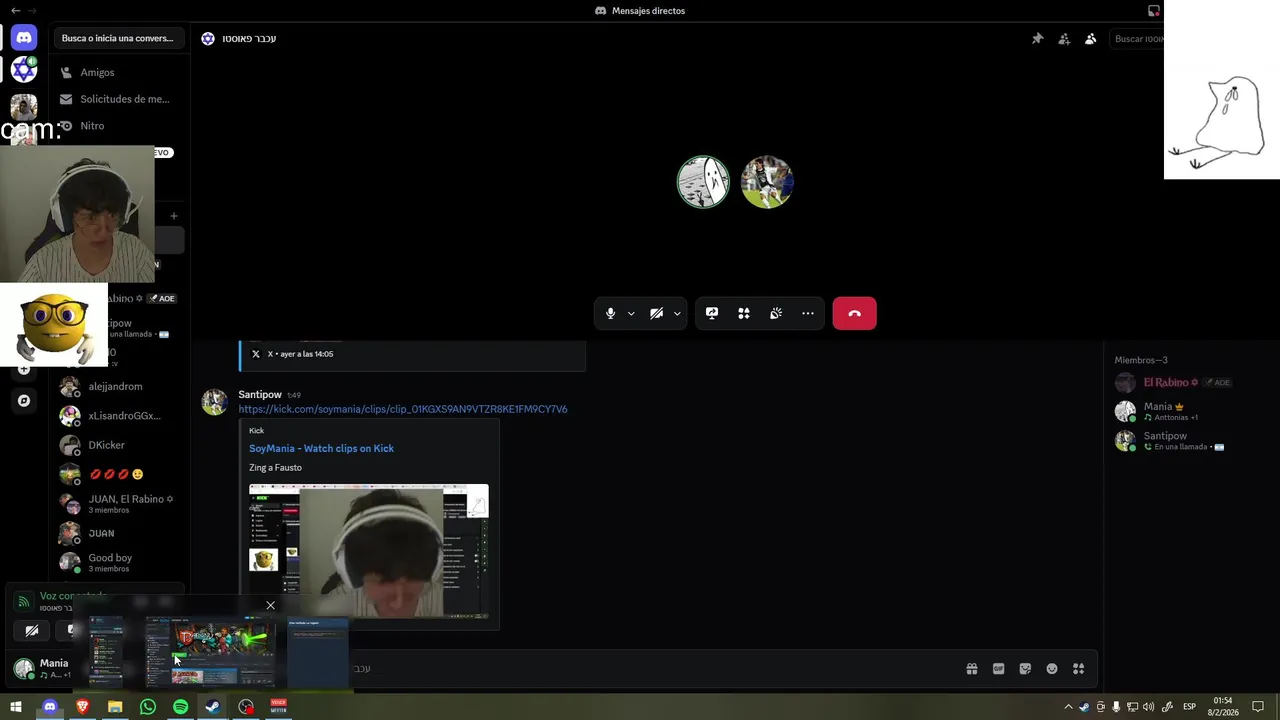This screenshot has width=1280, height=720.
Task: Click Santipow's avatar beside the message
Action: [214, 402]
